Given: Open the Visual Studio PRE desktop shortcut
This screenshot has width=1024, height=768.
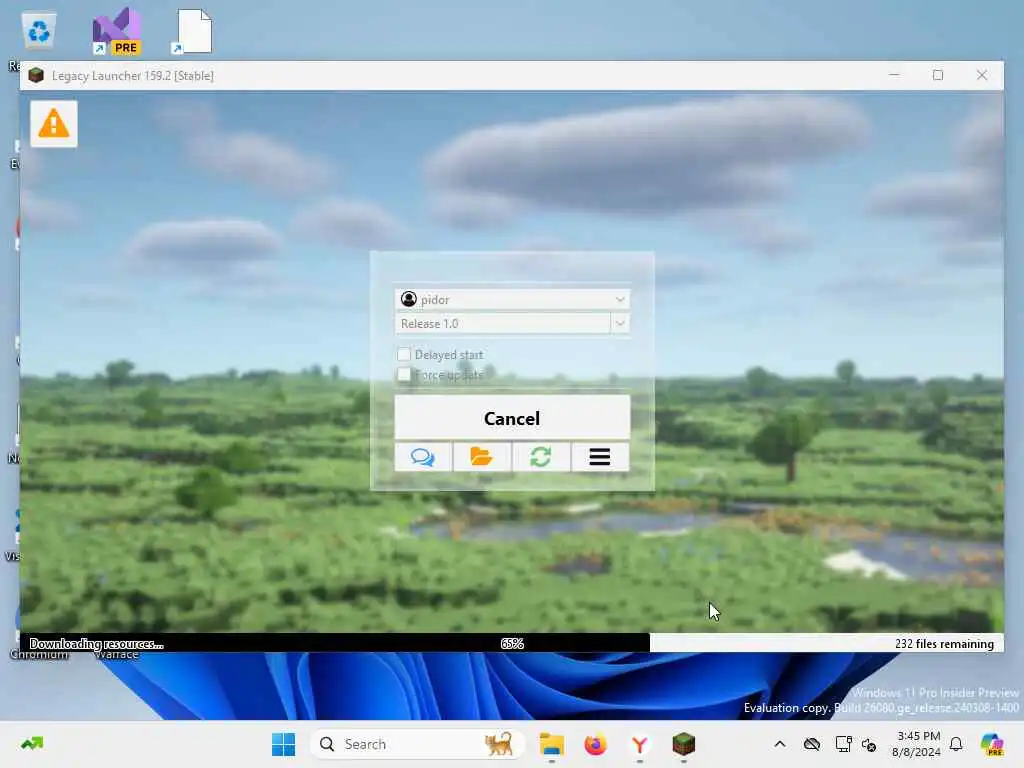Looking at the screenshot, I should coord(116,31).
